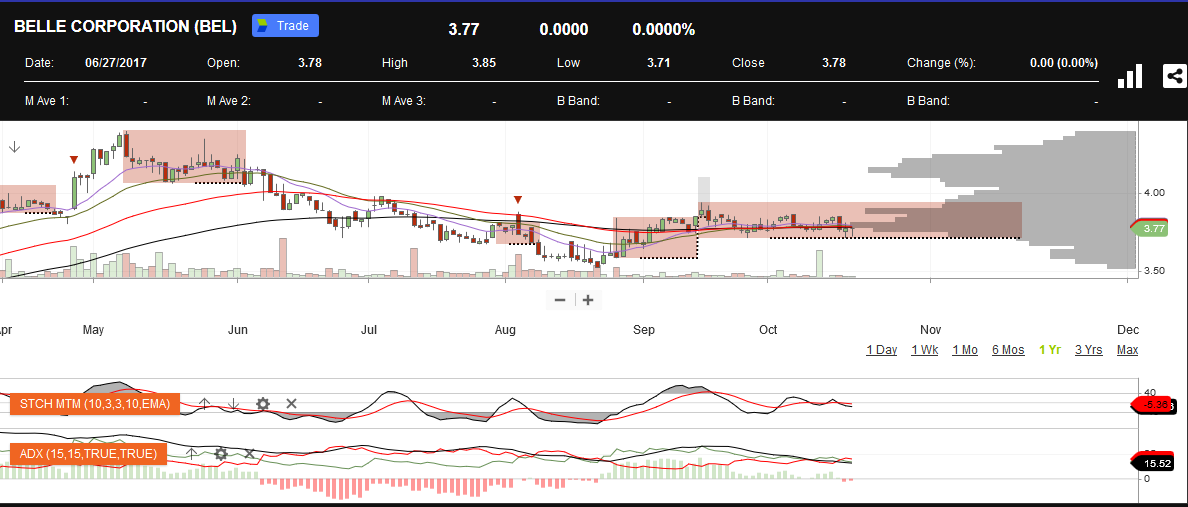Click the 3.50 price axis label
Screen dimensions: 1188x507
pyautogui.click(x=1155, y=271)
